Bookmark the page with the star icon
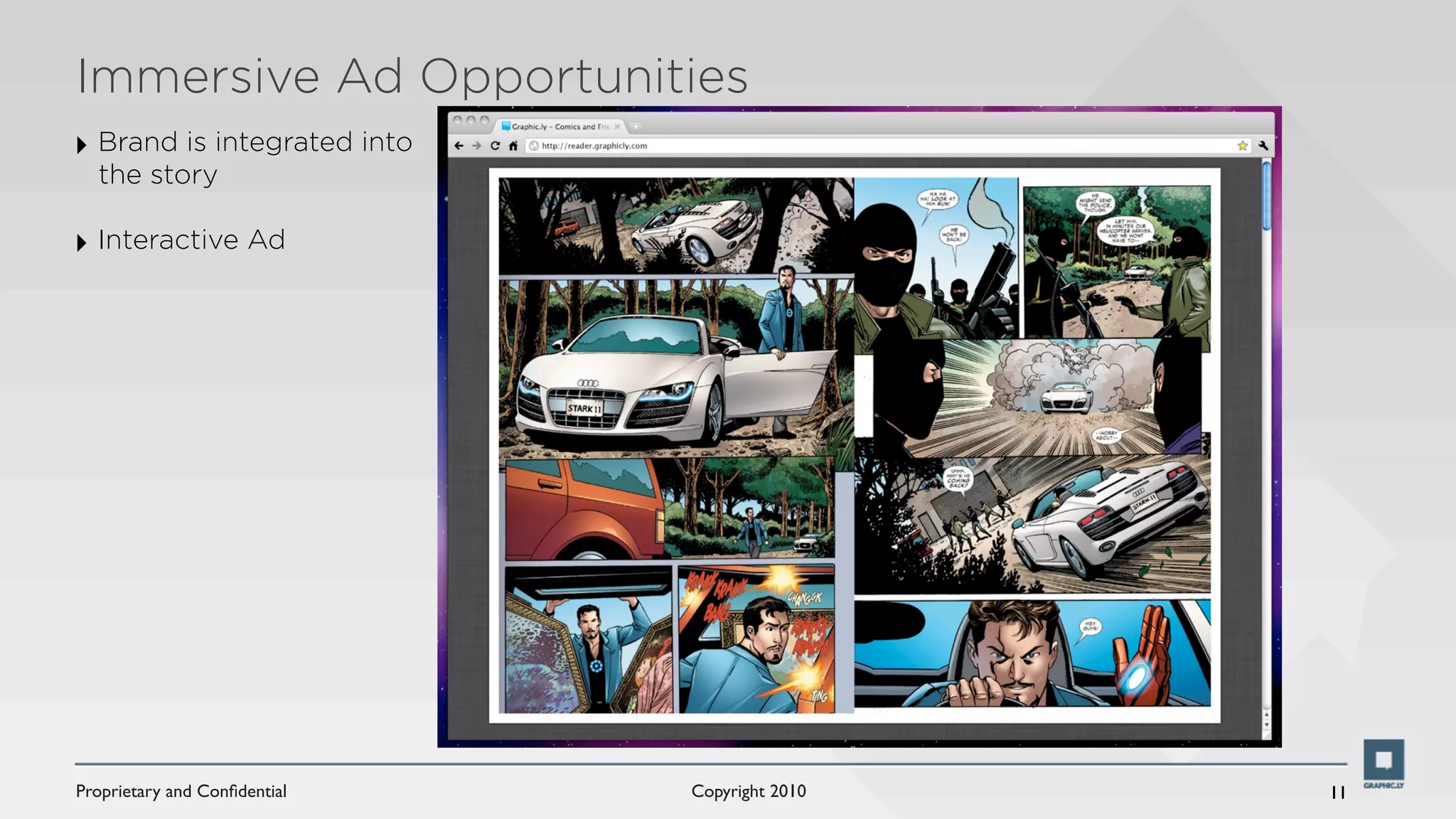This screenshot has width=1456, height=819. [x=1243, y=146]
